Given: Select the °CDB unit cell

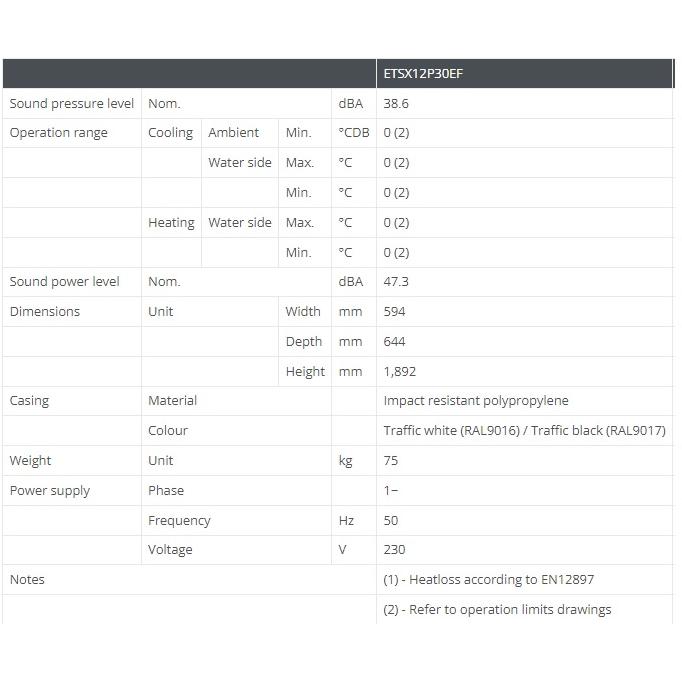Looking at the screenshot, I should point(354,133).
